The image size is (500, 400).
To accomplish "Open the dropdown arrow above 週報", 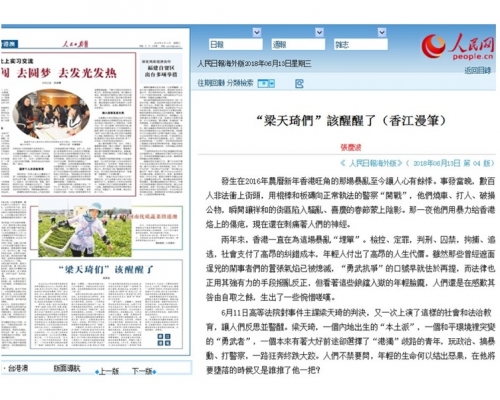I will [319, 32].
